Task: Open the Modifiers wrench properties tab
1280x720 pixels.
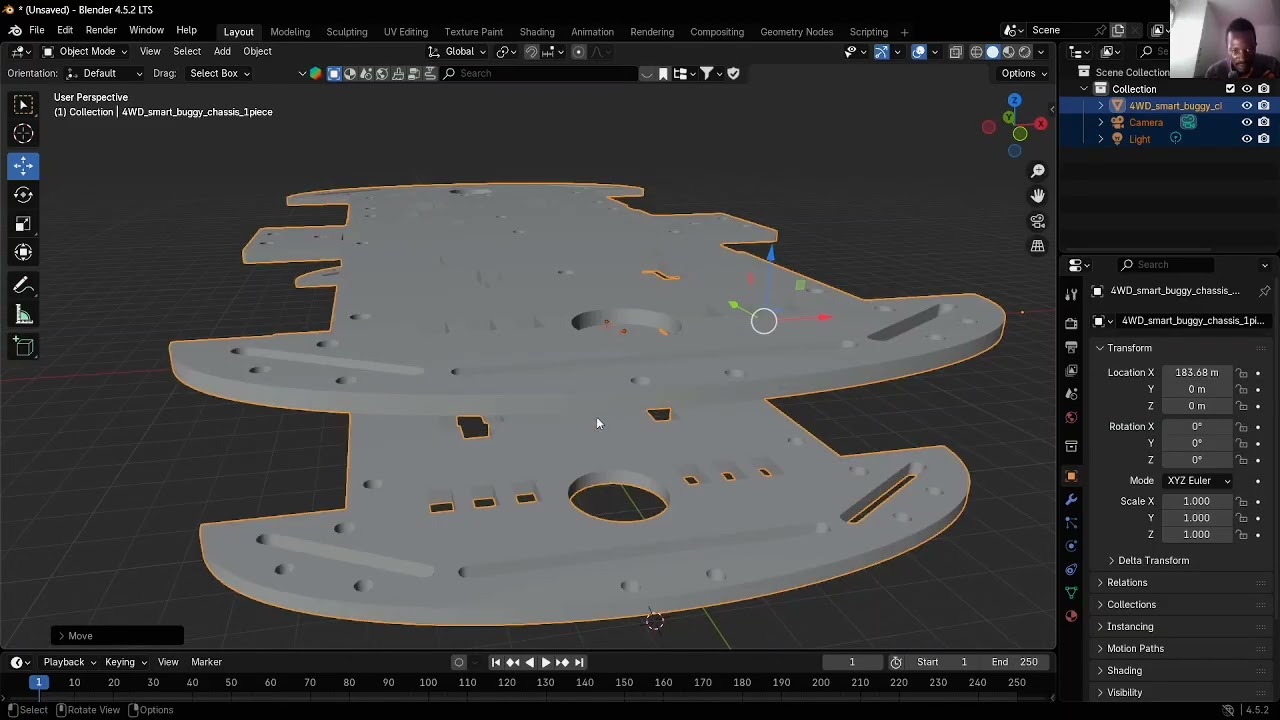Action: tap(1071, 499)
